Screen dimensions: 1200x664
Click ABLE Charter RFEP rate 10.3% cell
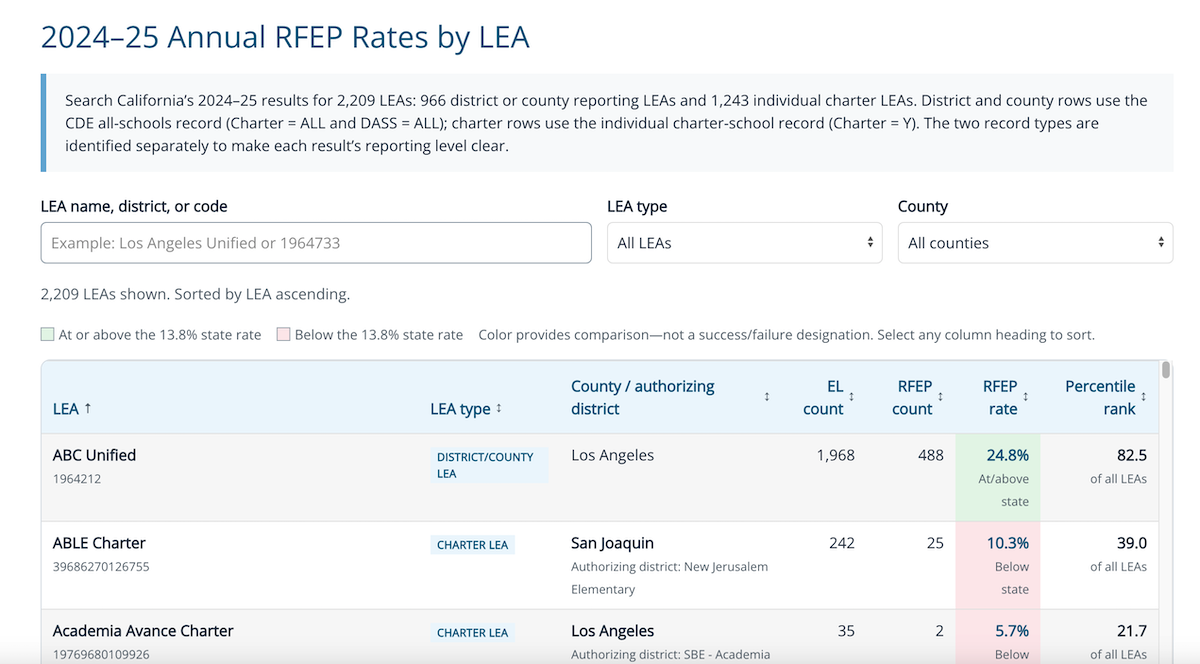coord(998,566)
